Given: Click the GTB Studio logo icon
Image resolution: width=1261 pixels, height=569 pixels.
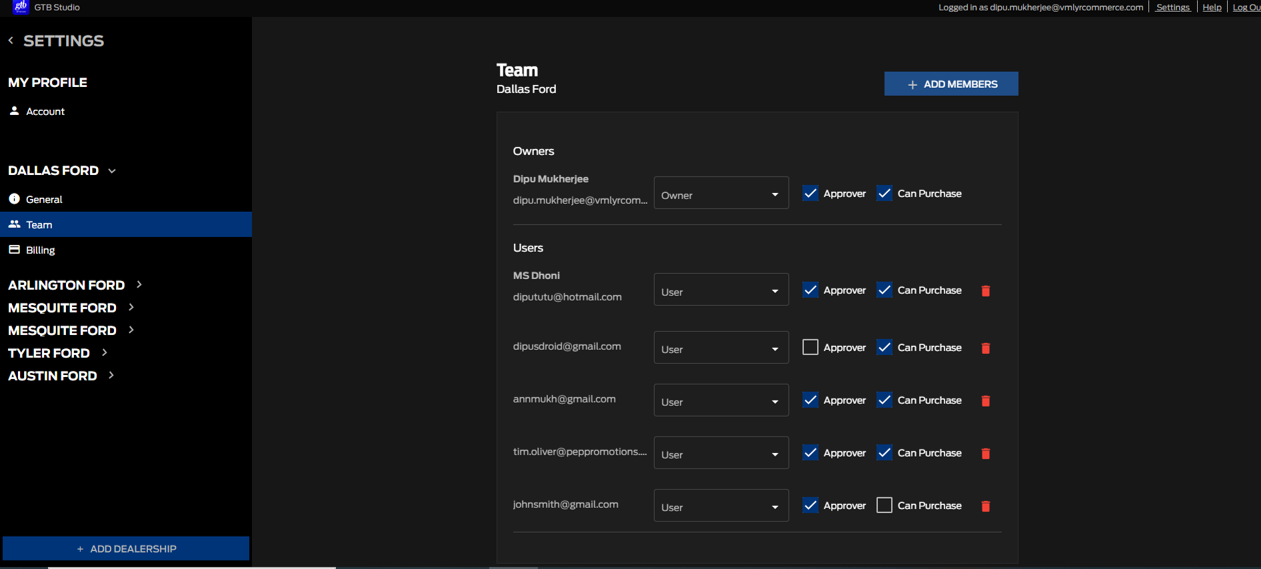Looking at the screenshot, I should tap(20, 7).
